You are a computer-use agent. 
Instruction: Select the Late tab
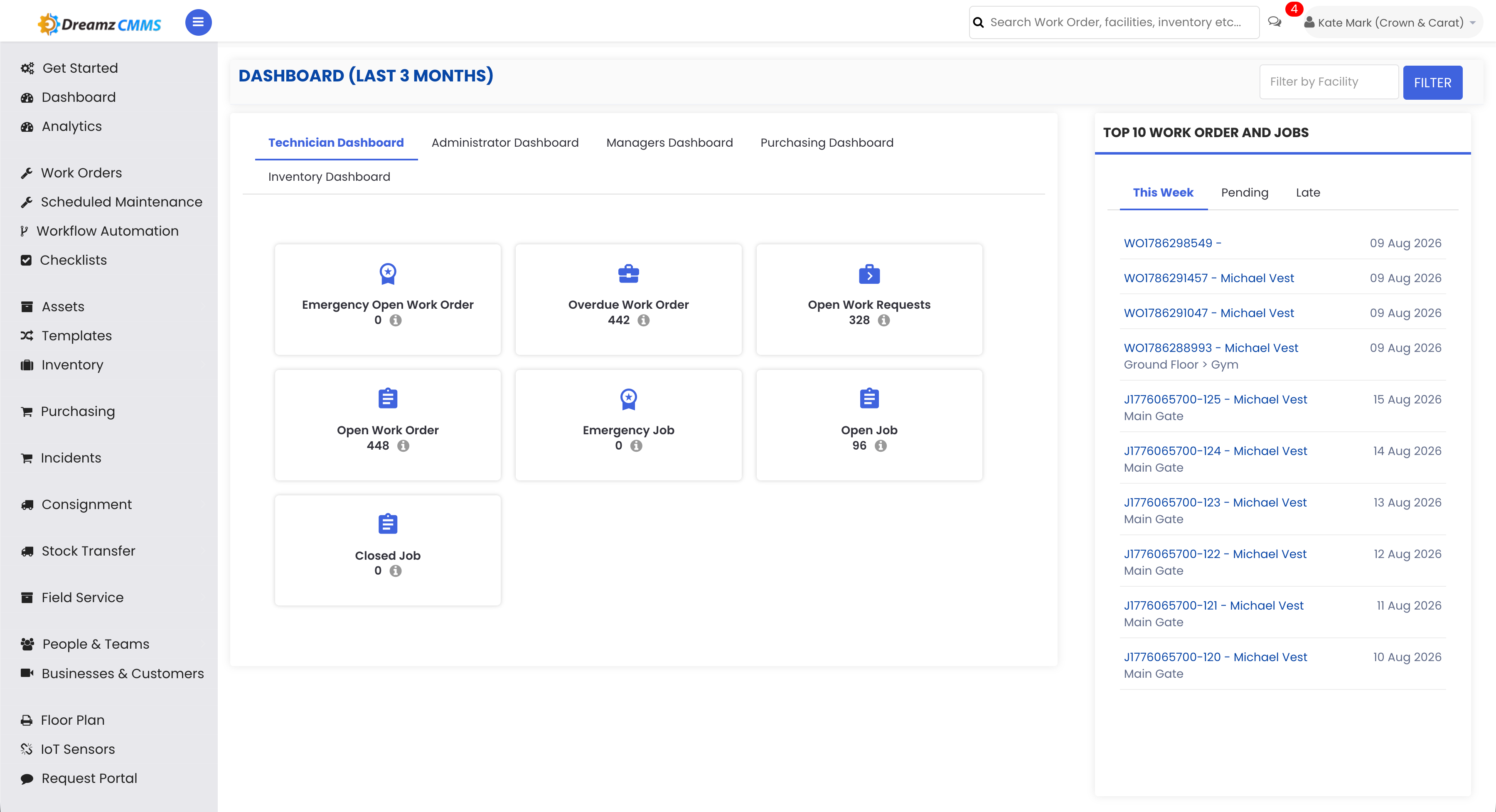pyautogui.click(x=1308, y=193)
